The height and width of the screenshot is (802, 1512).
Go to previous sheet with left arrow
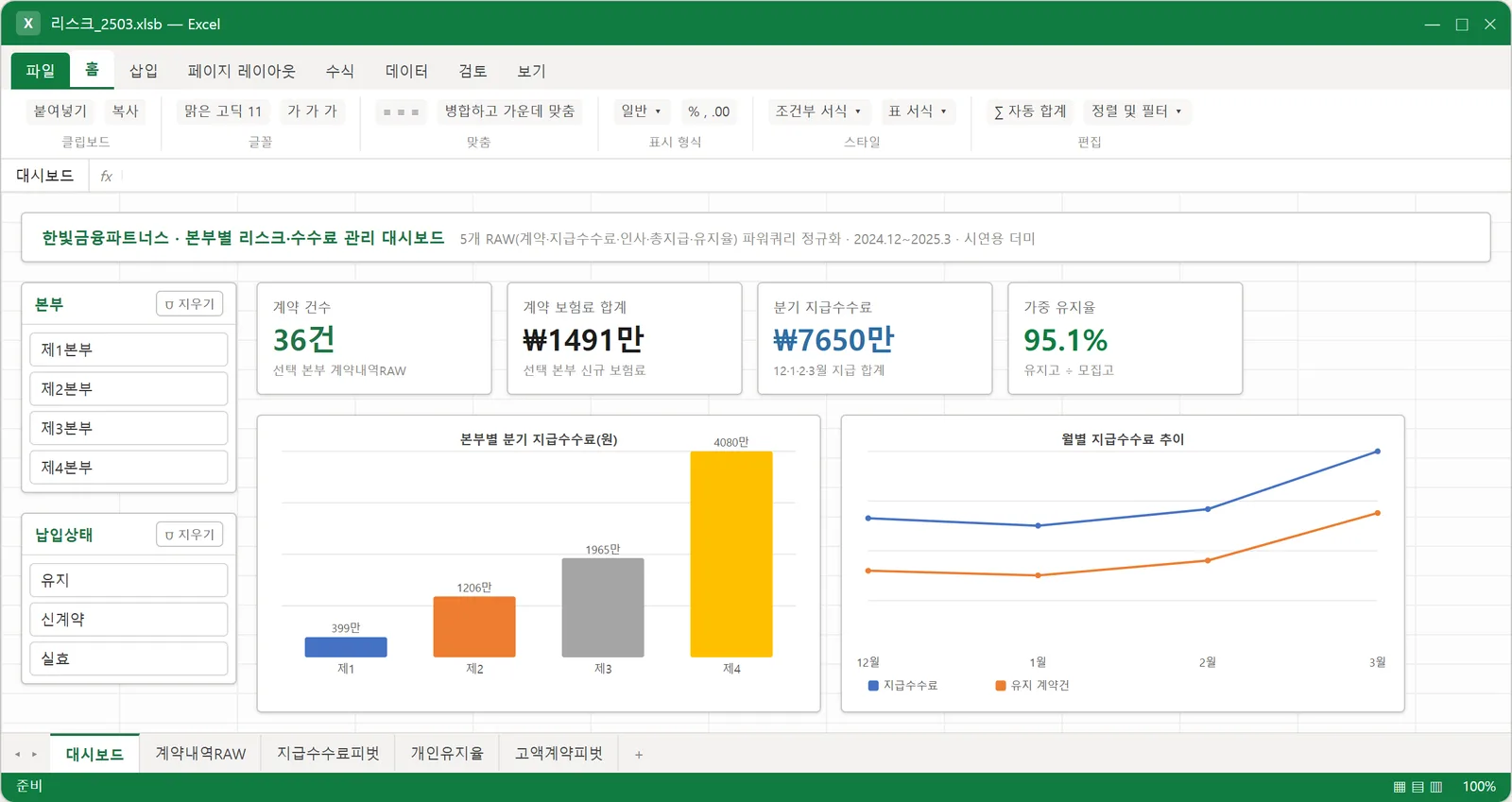coord(17,755)
